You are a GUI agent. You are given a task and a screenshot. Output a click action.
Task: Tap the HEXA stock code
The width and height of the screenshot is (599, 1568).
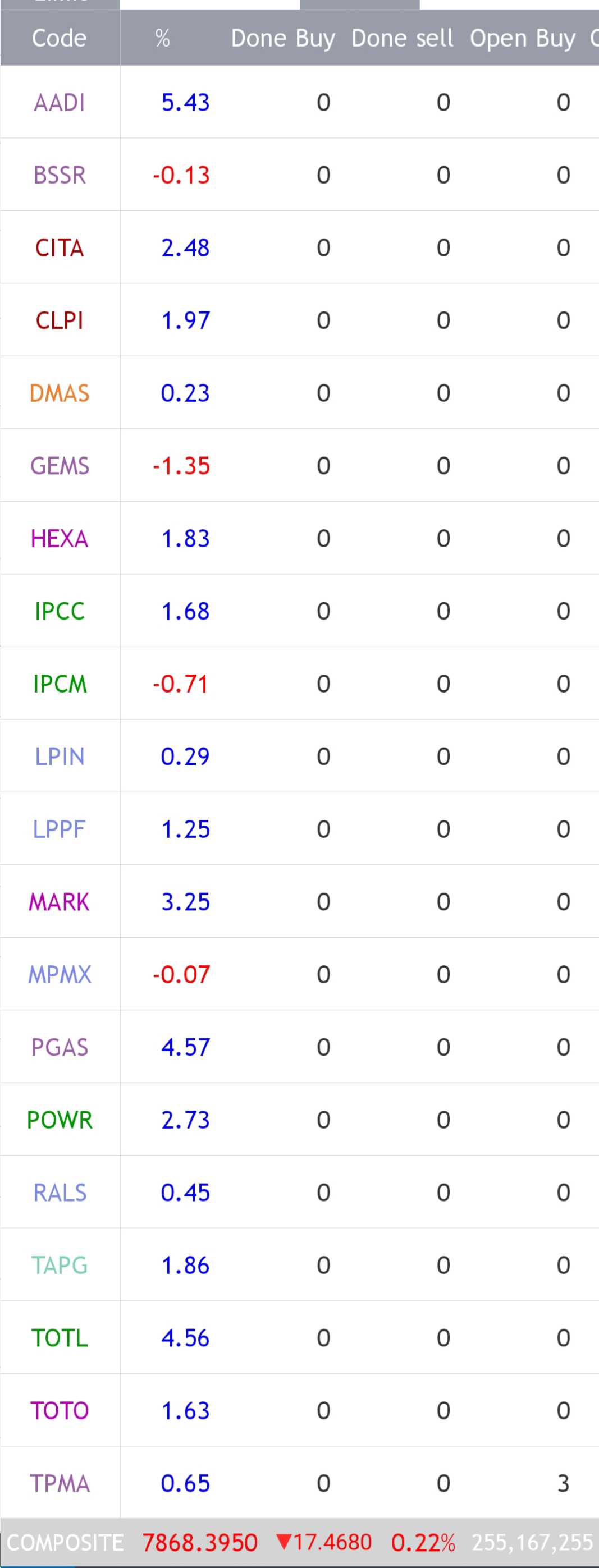[x=59, y=539]
